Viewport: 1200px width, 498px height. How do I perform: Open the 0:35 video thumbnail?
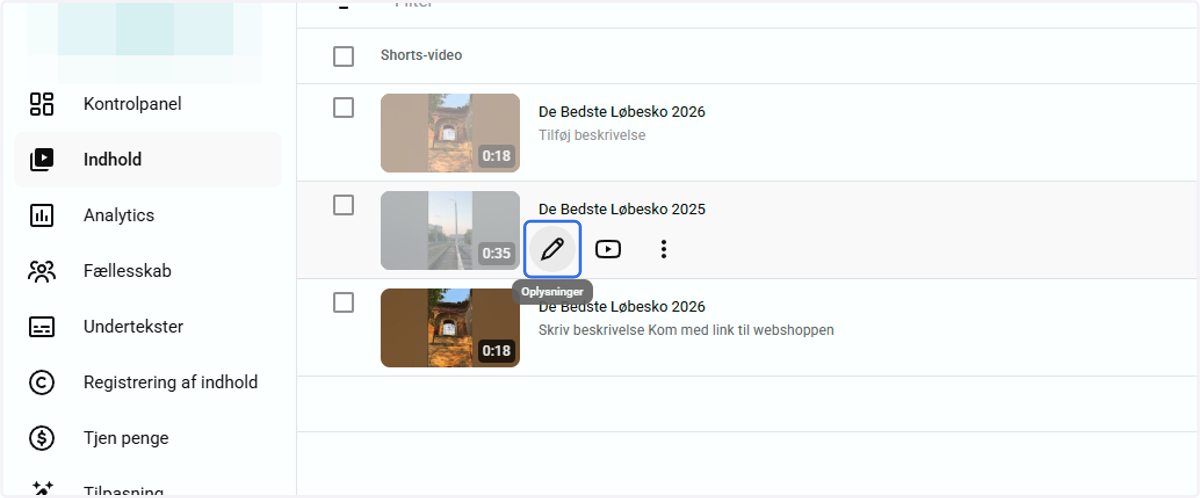coord(450,230)
